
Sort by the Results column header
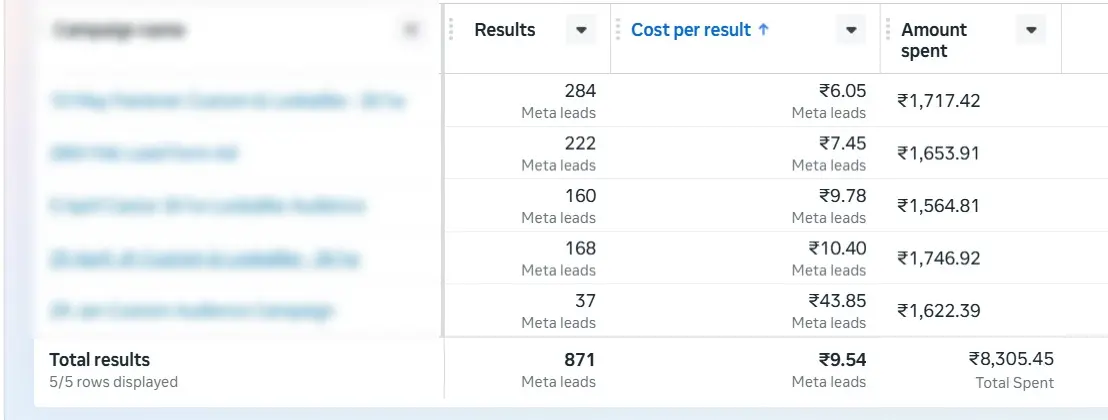coord(505,30)
